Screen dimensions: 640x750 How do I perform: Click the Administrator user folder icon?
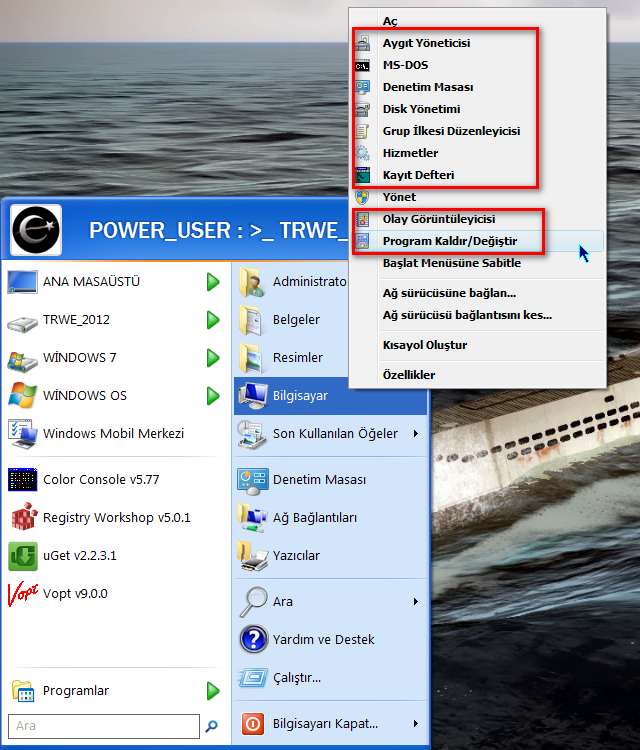click(252, 282)
